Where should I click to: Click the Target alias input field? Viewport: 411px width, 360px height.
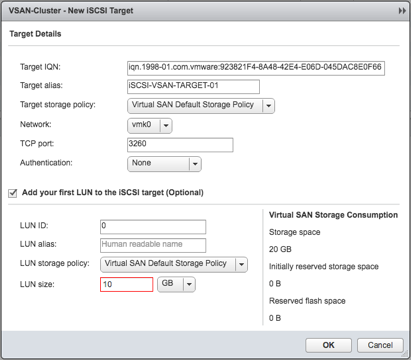(x=193, y=86)
